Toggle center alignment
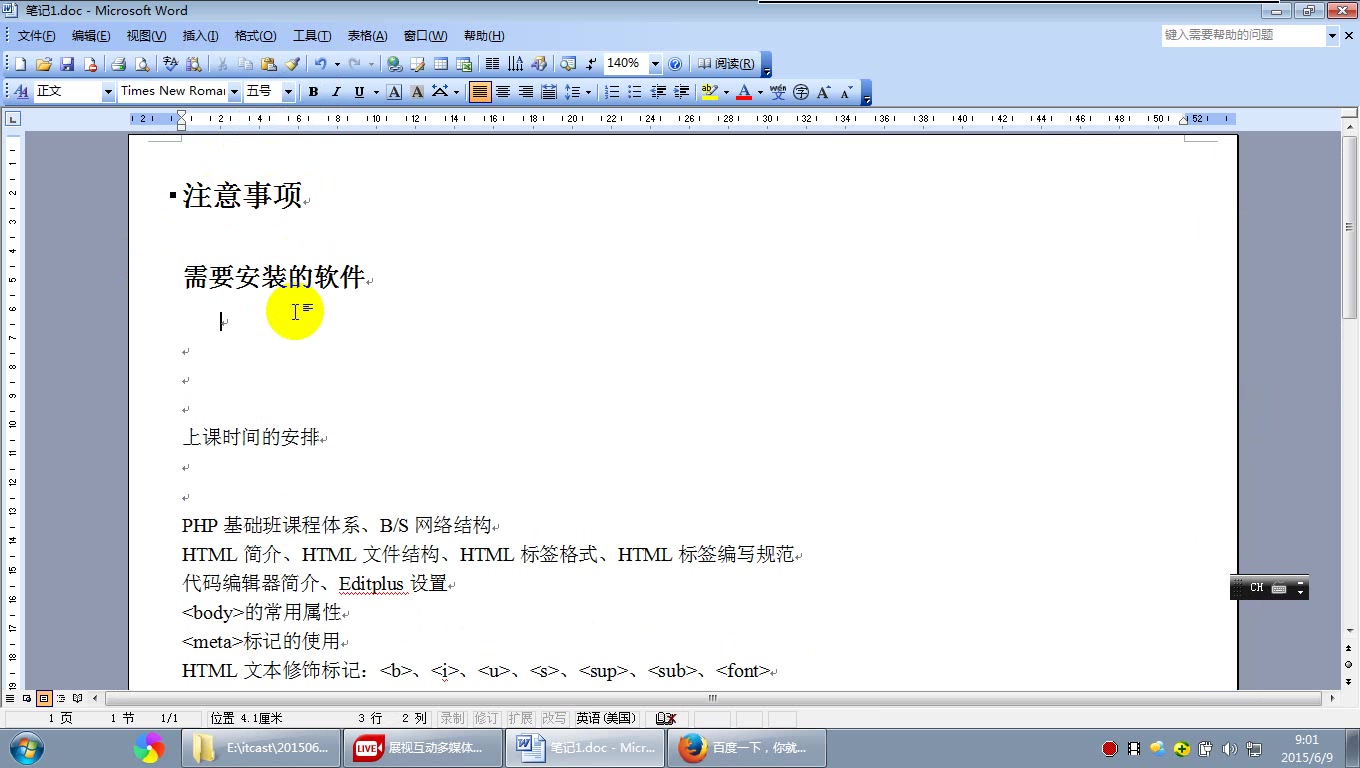This screenshot has height=768, width=1360. click(503, 92)
